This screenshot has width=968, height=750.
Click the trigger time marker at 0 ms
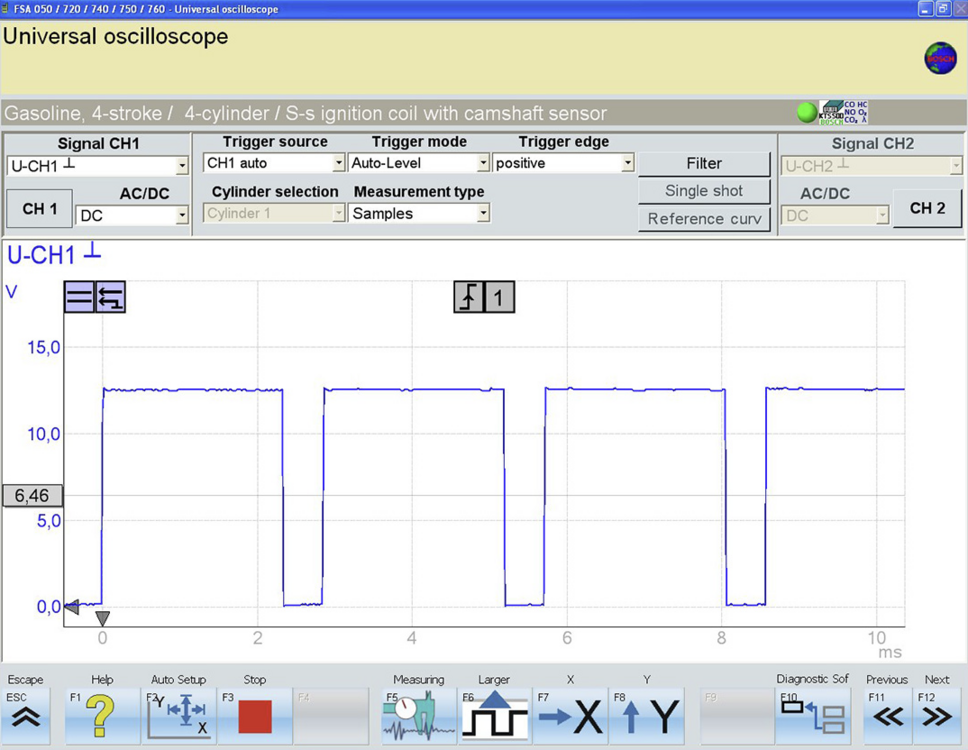tap(102, 618)
